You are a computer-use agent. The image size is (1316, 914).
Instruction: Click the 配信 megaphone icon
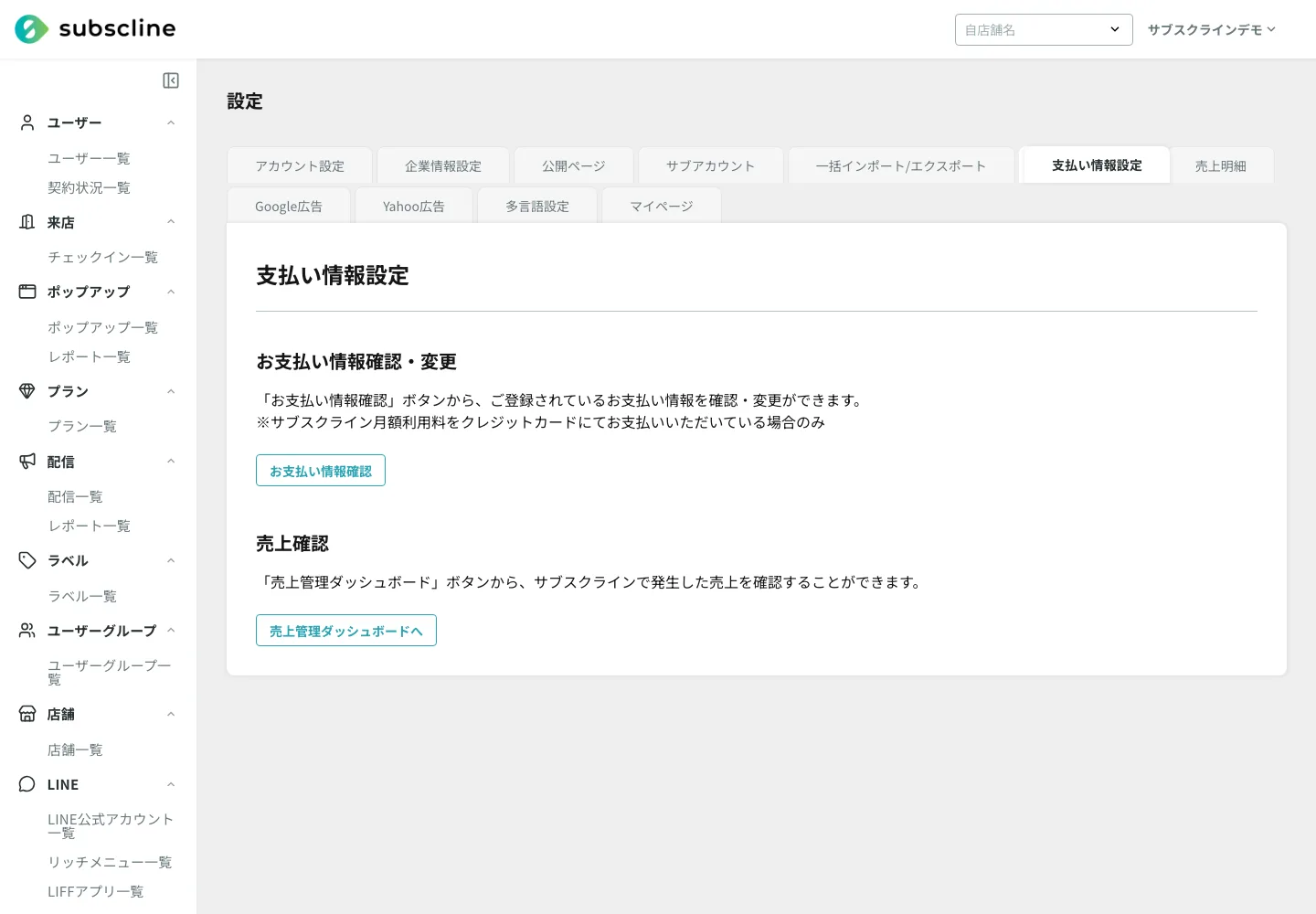point(27,462)
